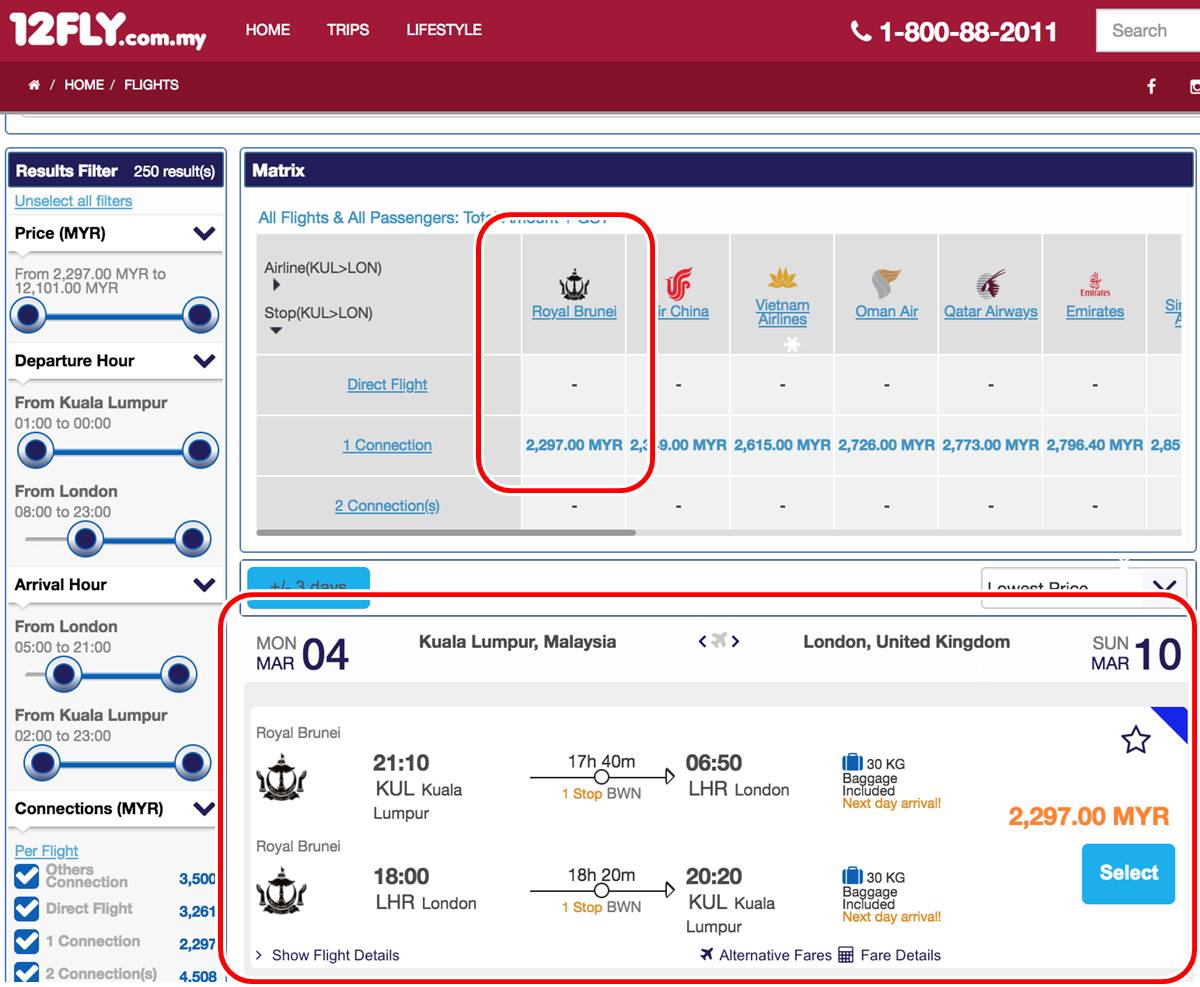Click Arrival Hour From London minimum handle
Image resolution: width=1200 pixels, height=987 pixels.
tap(63, 675)
